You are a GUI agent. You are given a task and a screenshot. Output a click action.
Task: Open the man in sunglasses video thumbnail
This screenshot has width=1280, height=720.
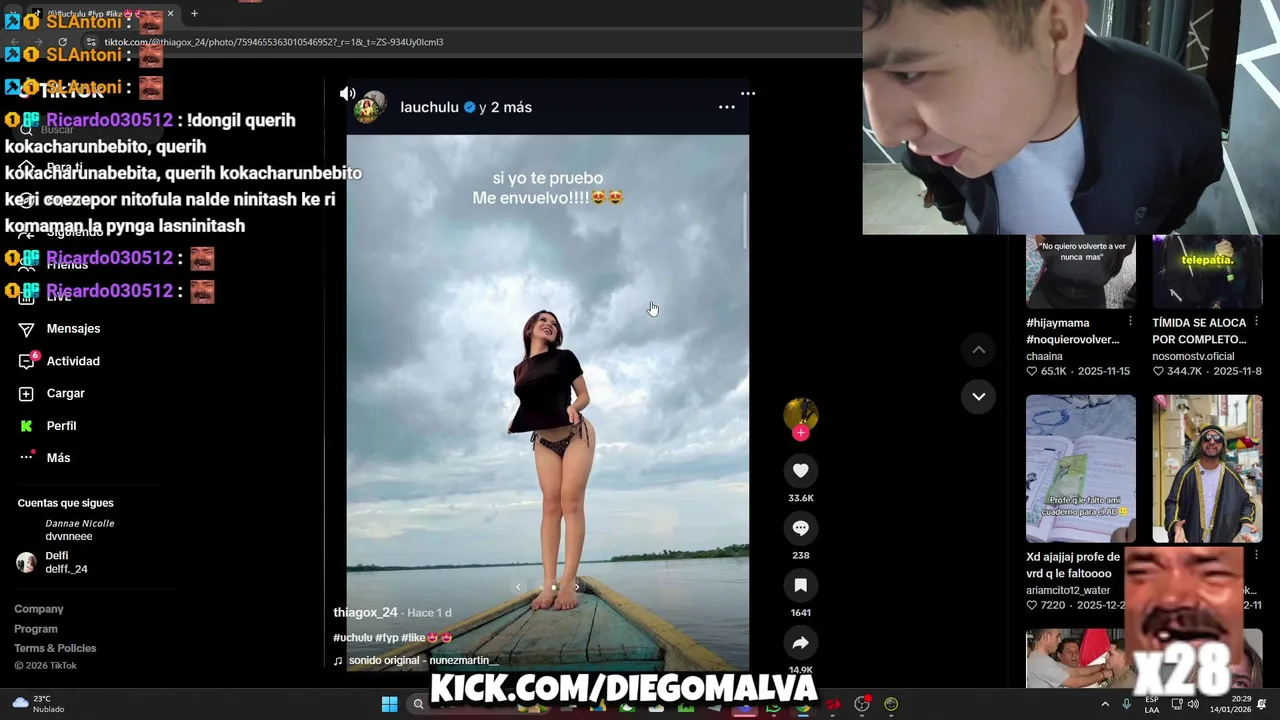[x=1207, y=468]
